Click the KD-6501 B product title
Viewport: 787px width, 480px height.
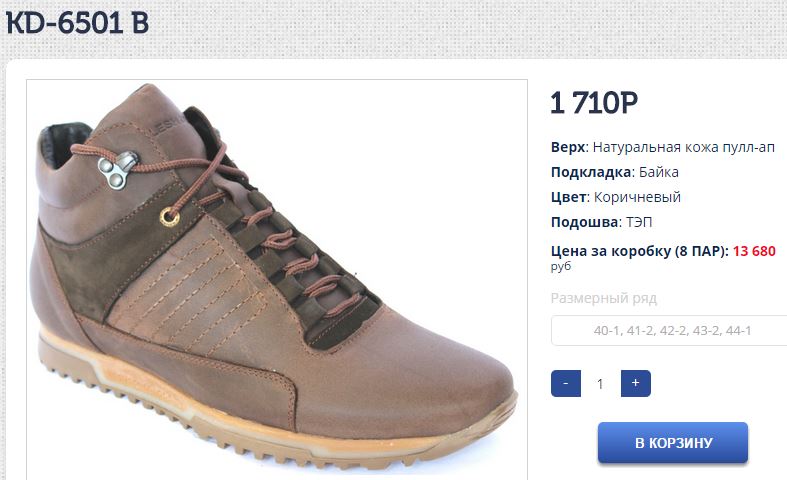[x=78, y=23]
